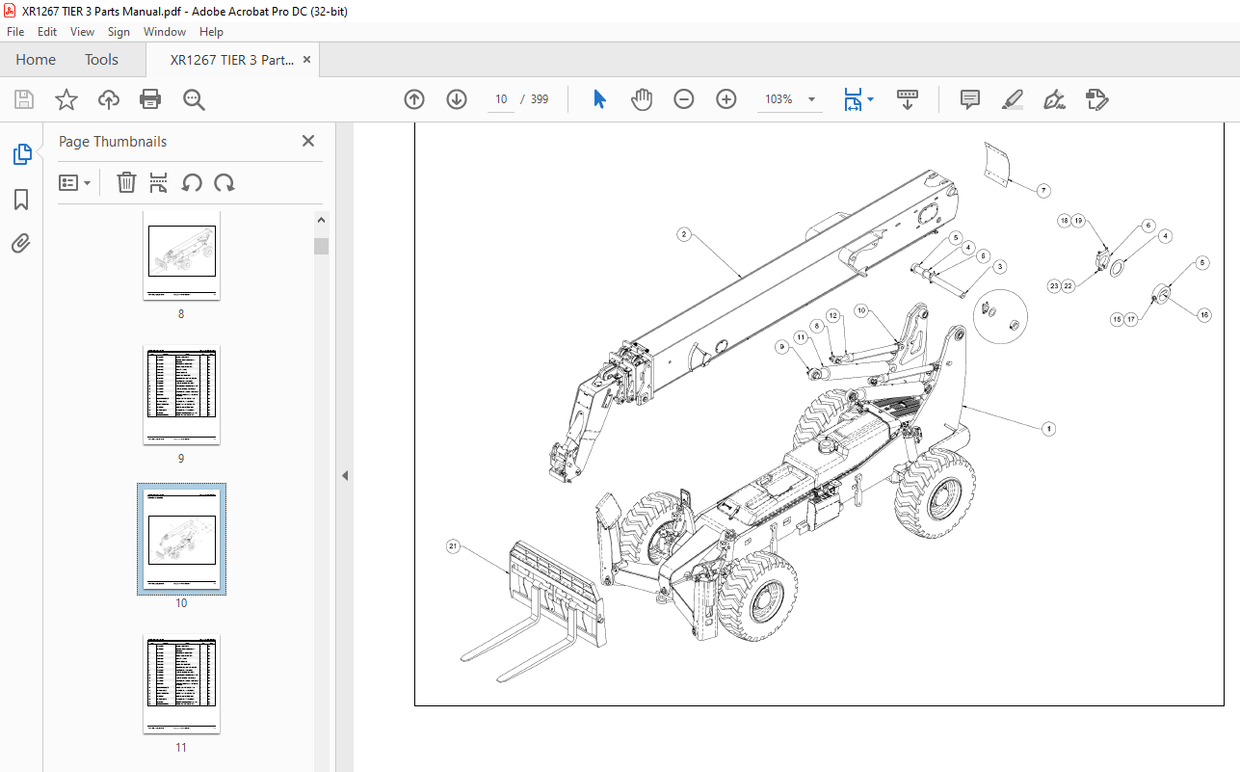Toggle favorite star for current tool
This screenshot has height=772, width=1240.
coord(66,99)
